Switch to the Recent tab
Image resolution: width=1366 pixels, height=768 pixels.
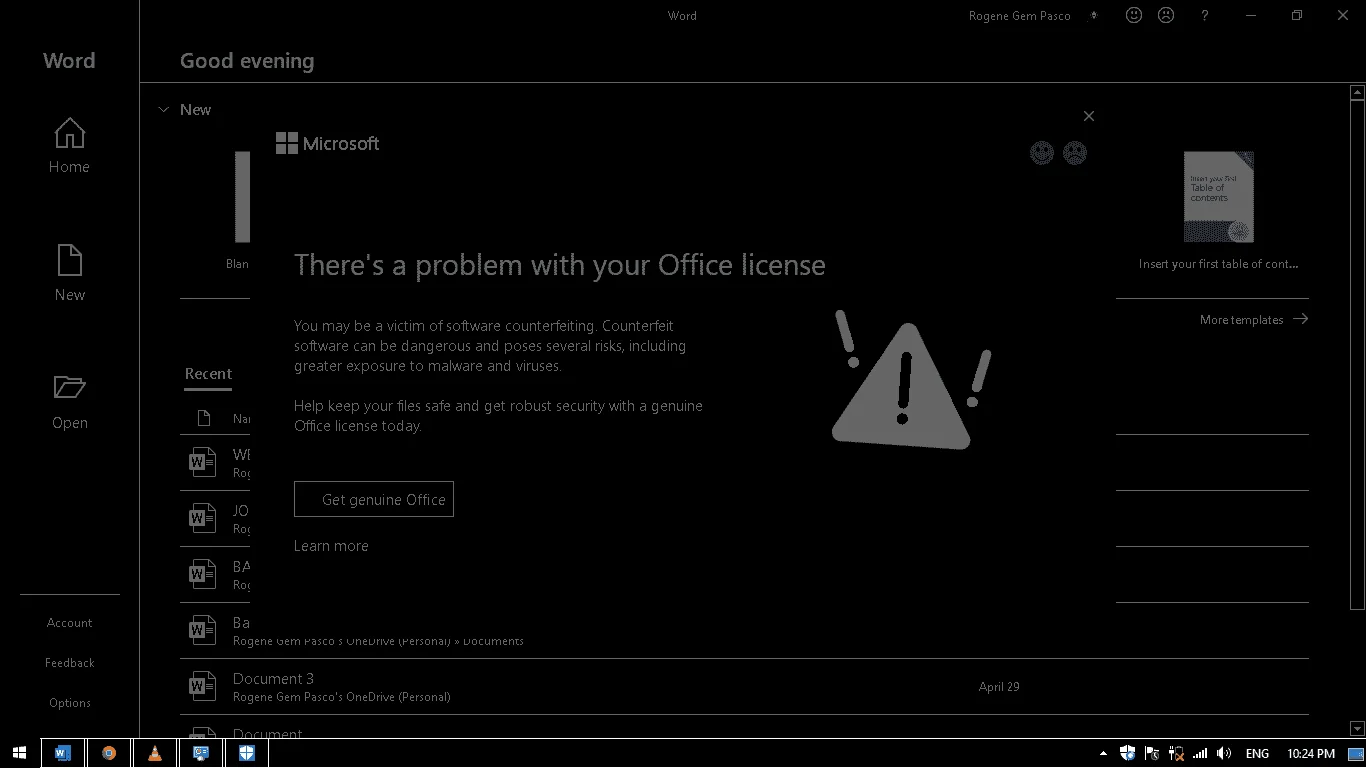tap(208, 373)
